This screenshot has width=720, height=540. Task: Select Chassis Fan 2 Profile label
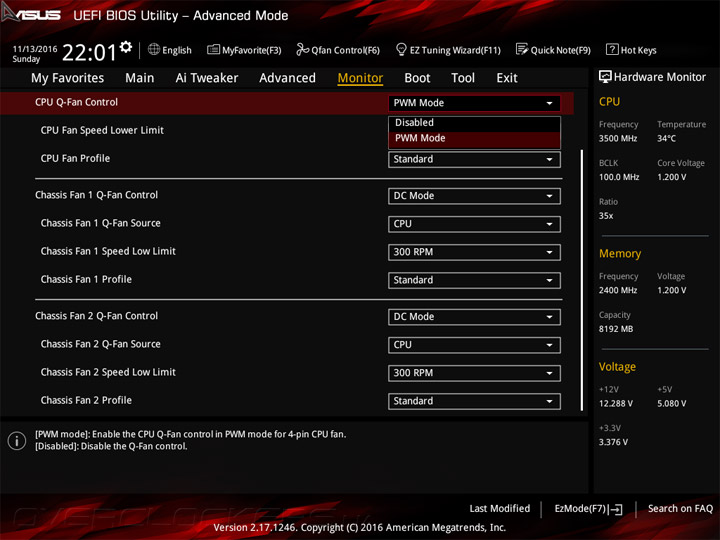pyautogui.click(x=86, y=400)
